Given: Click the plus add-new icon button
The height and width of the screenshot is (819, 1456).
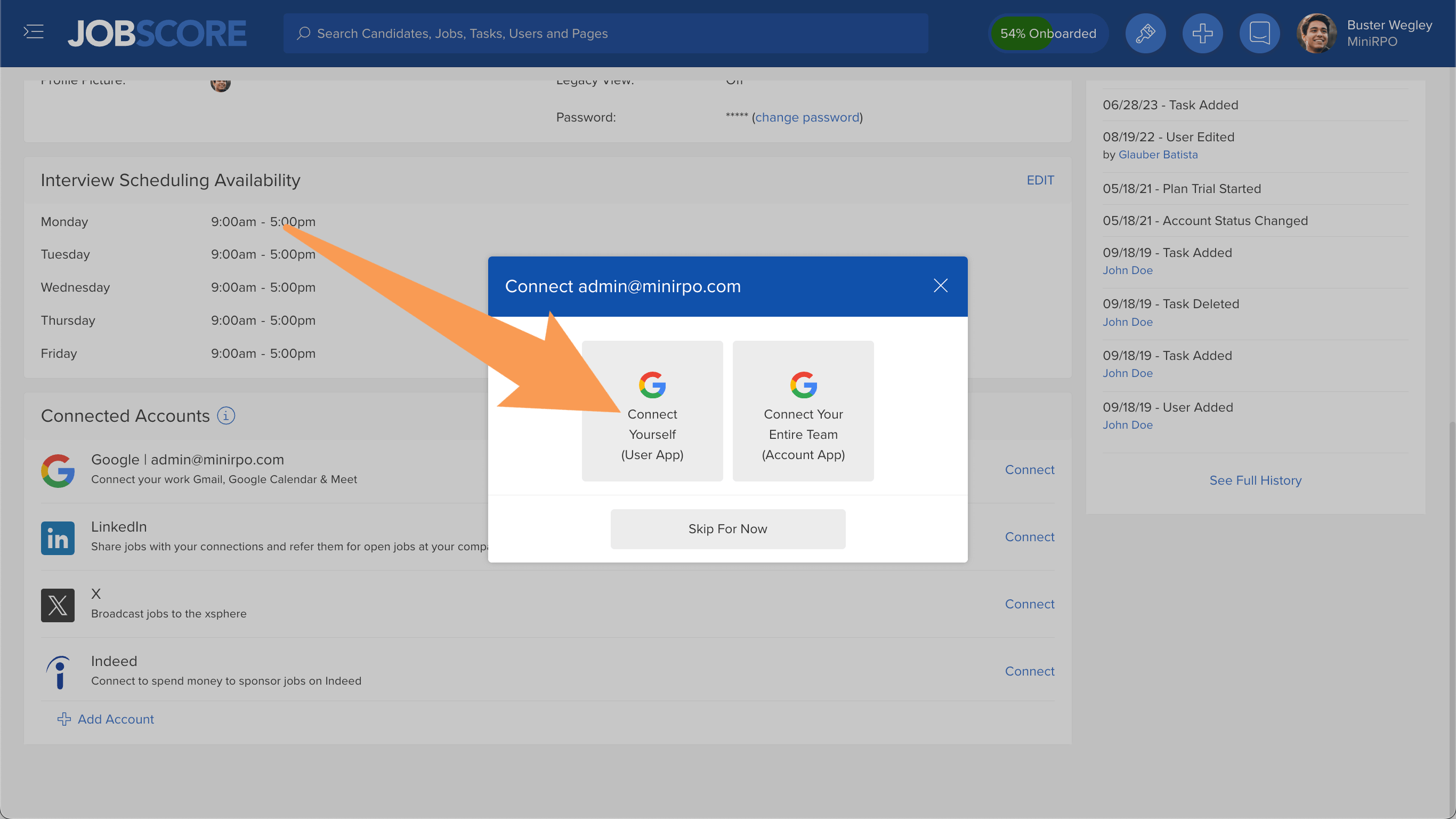Looking at the screenshot, I should (1203, 34).
